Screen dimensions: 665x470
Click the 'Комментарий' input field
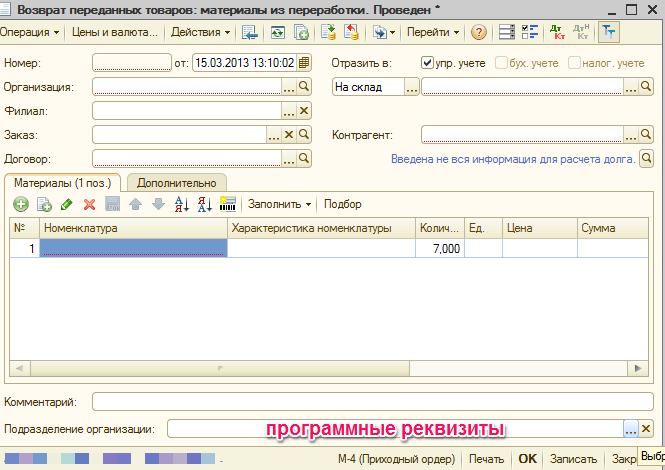[371, 402]
